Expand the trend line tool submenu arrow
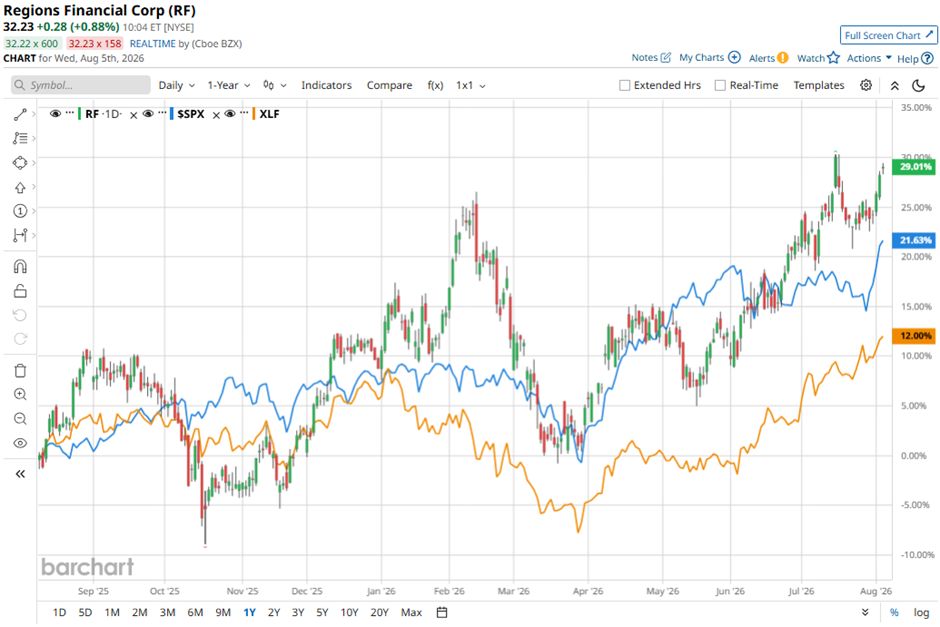The width and height of the screenshot is (940, 627). pyautogui.click(x=34, y=114)
